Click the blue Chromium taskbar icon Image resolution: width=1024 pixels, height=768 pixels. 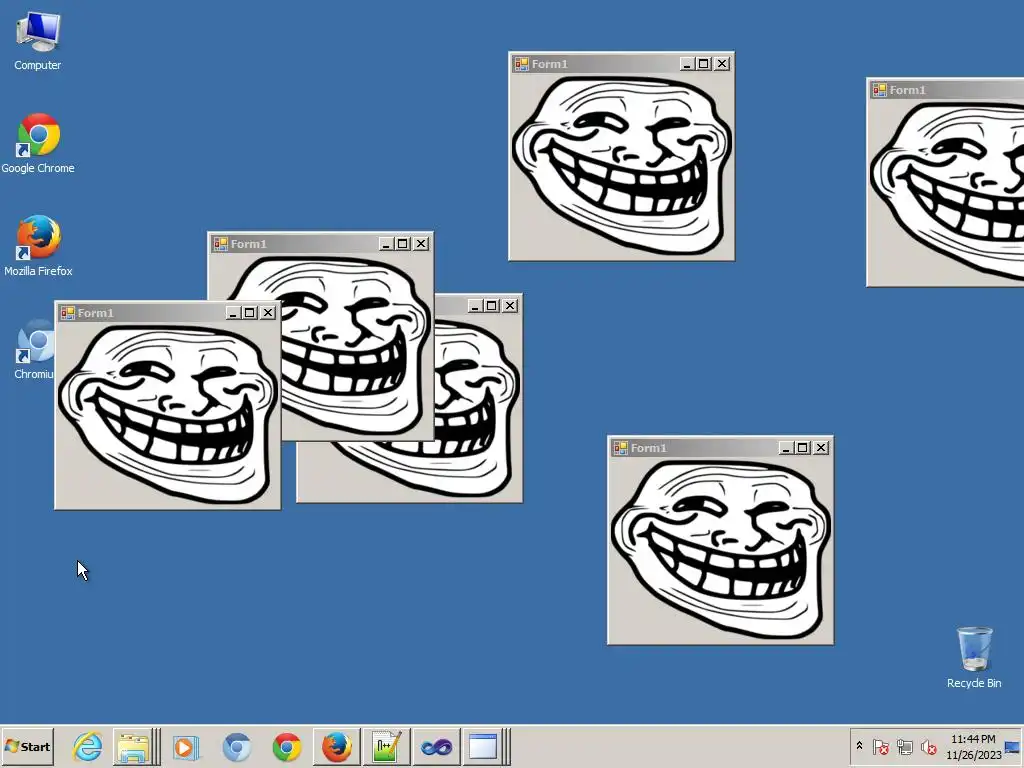point(236,746)
